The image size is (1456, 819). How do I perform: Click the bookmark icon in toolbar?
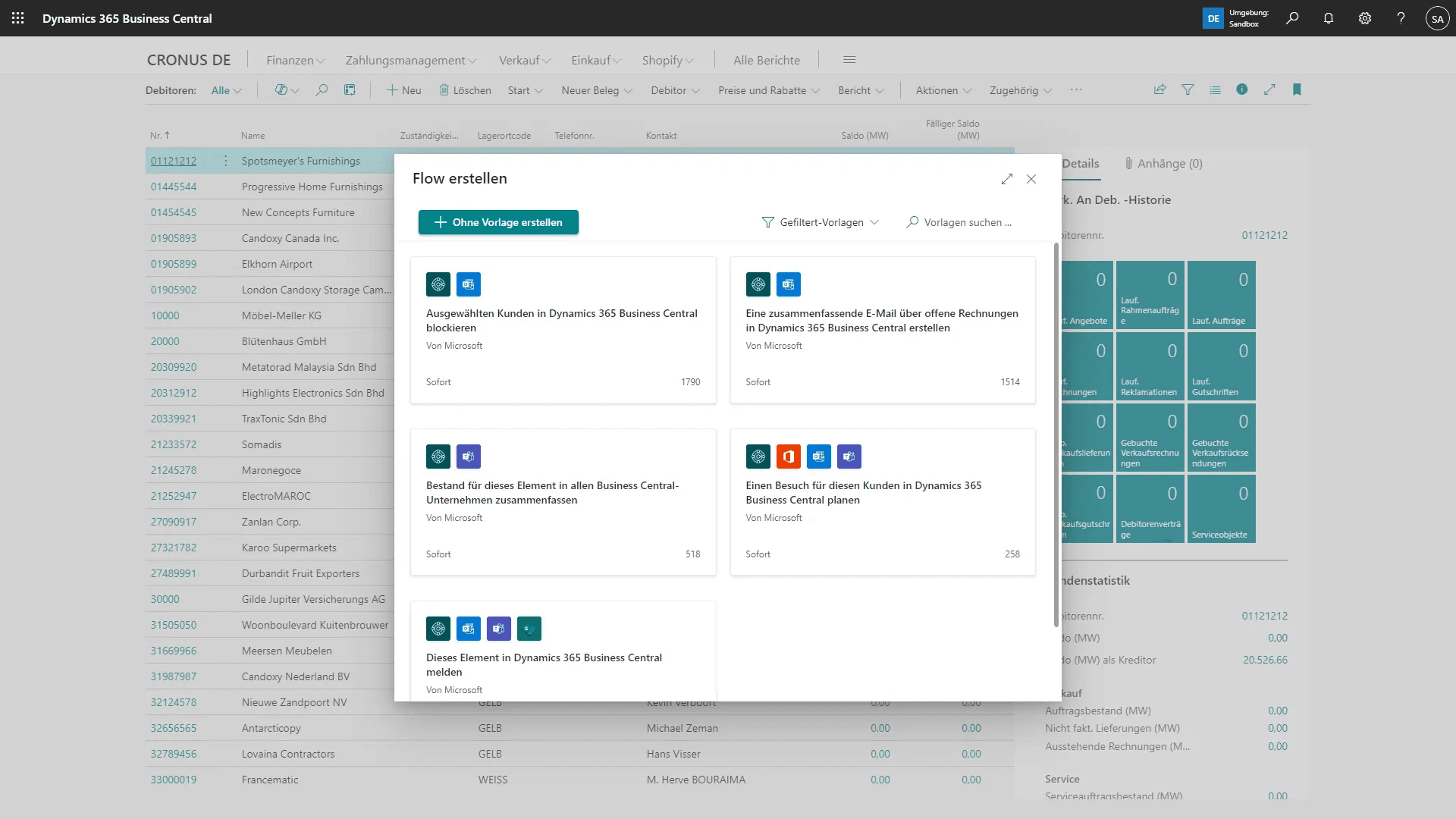pos(1297,89)
